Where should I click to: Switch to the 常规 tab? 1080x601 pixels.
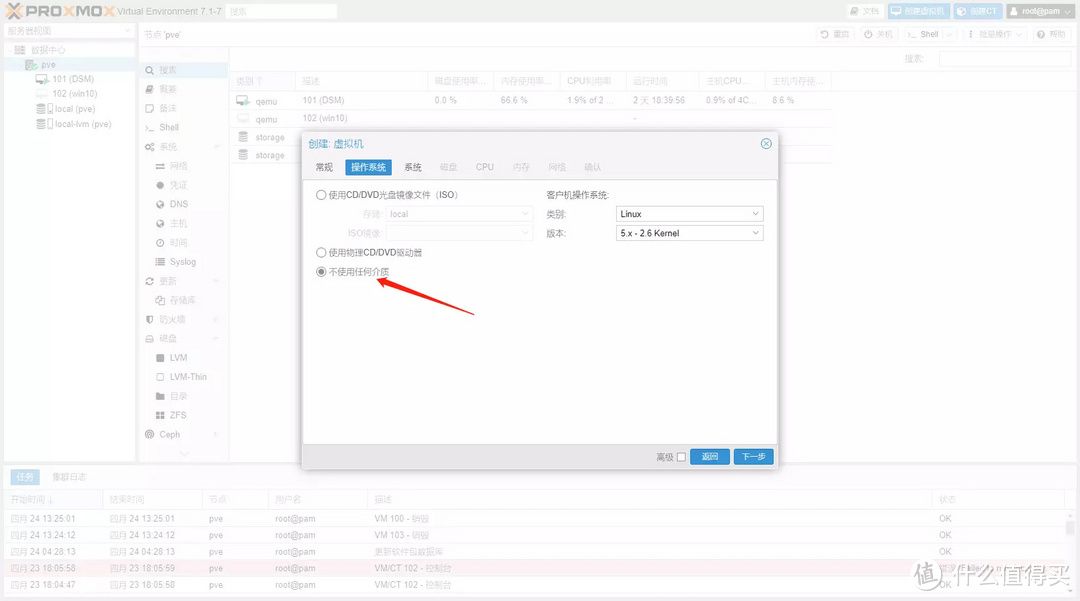click(324, 167)
